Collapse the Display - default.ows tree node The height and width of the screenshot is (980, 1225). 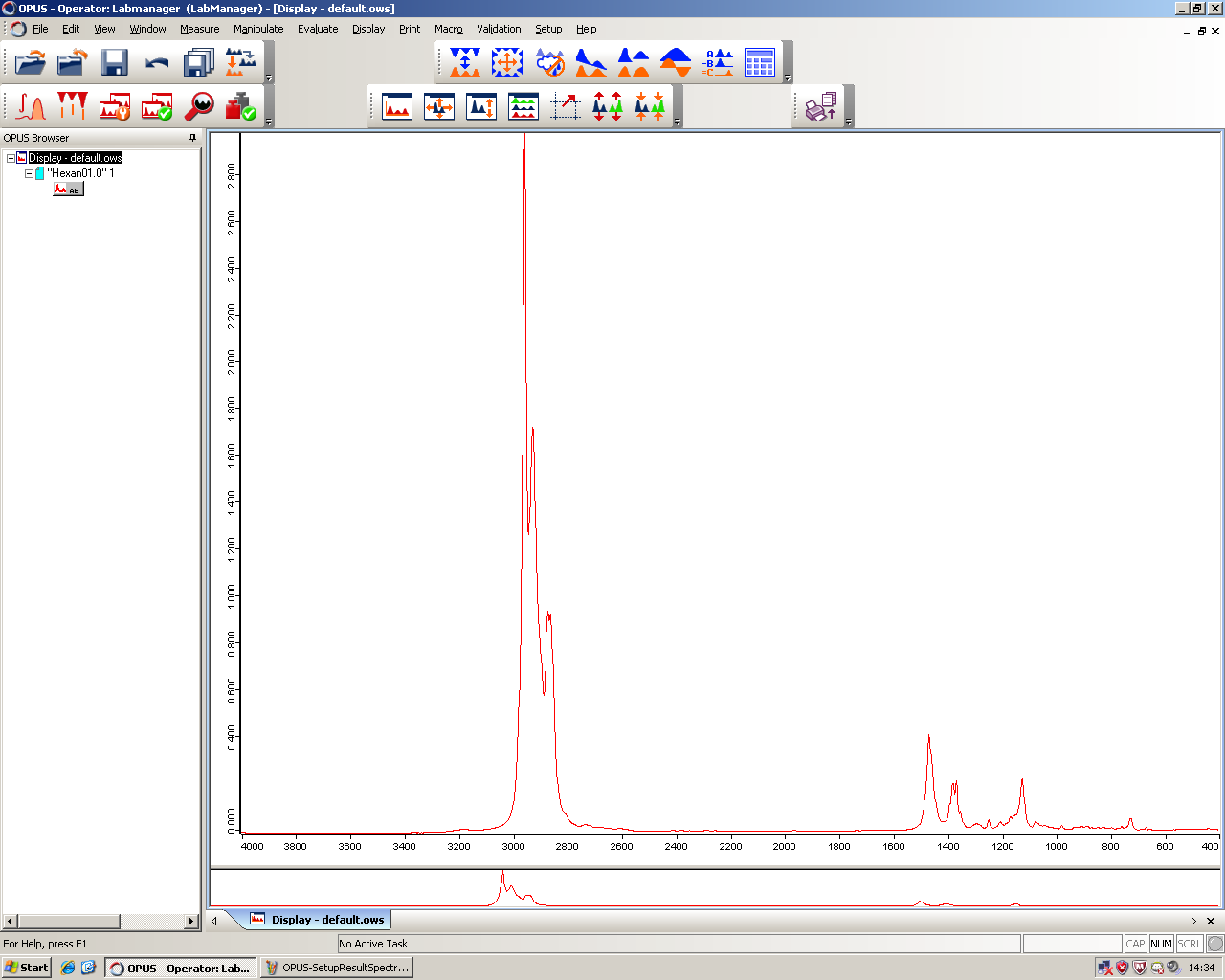coord(11,158)
